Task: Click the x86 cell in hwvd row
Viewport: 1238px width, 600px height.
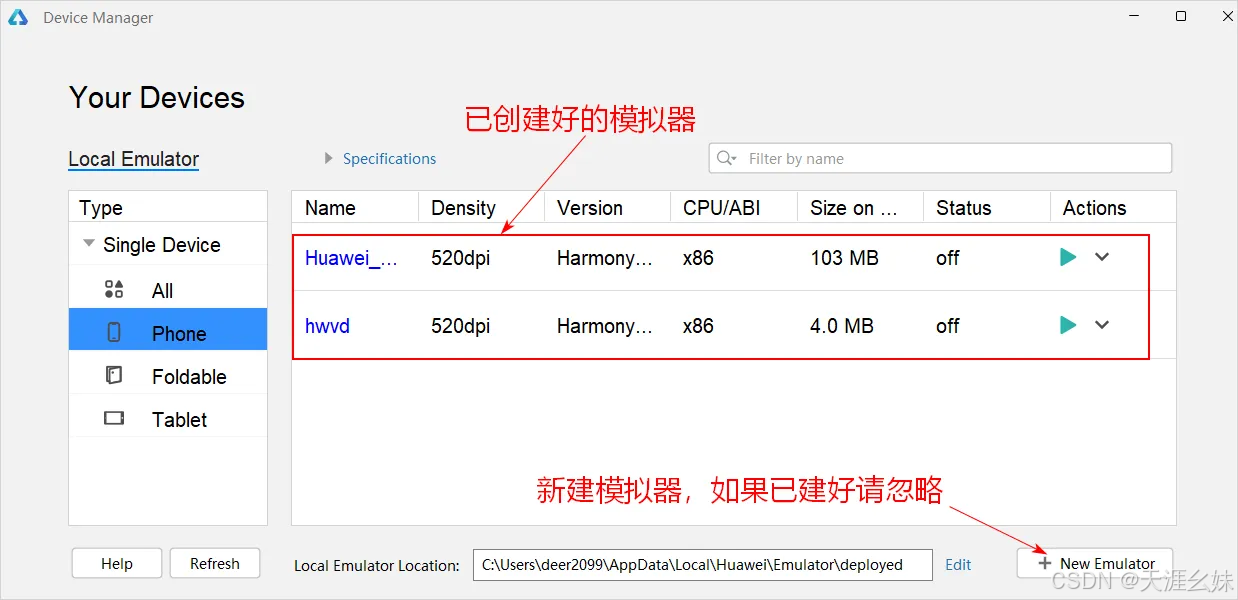Action: (698, 326)
